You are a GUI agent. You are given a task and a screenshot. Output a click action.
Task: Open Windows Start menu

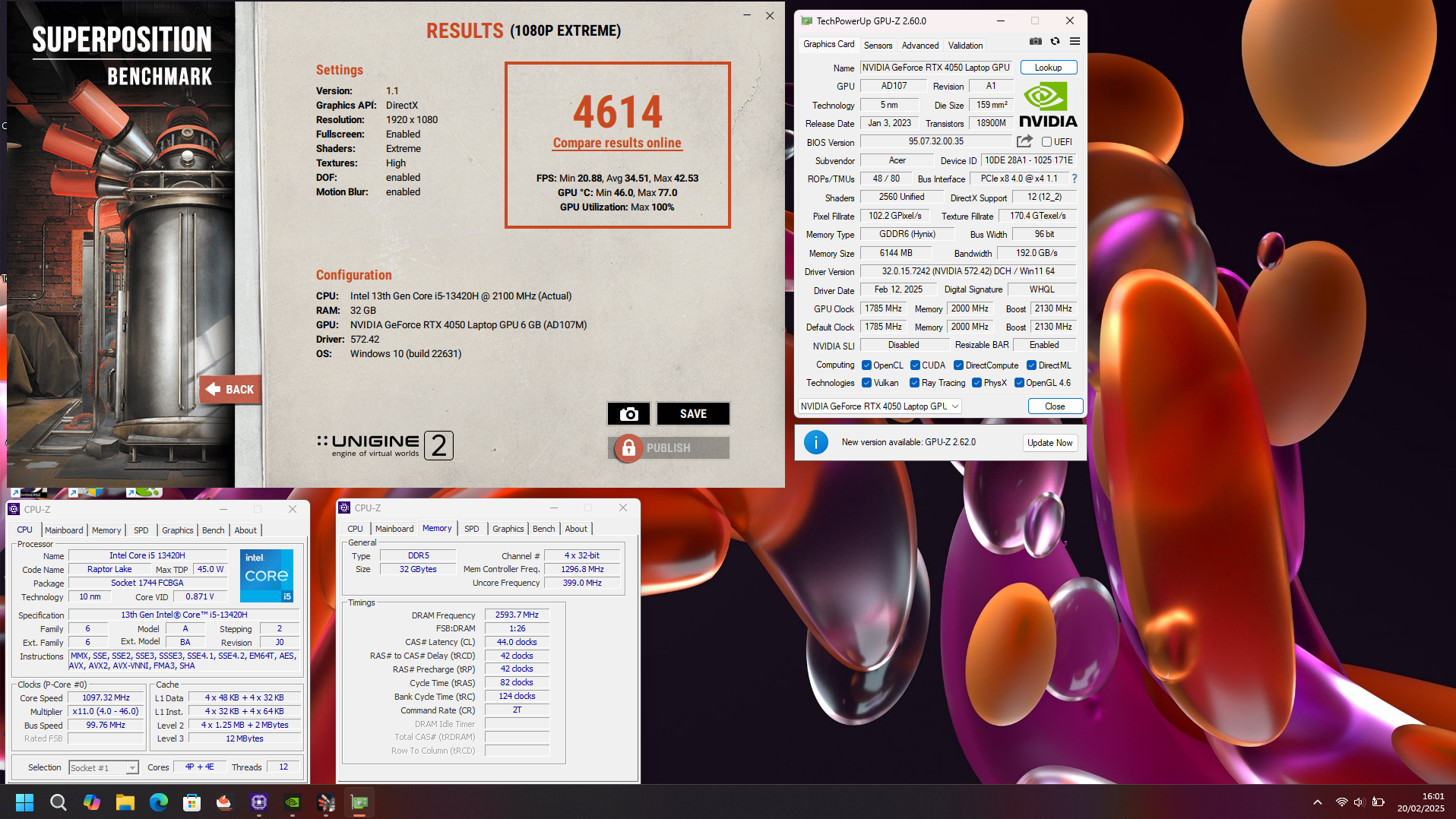click(x=24, y=802)
